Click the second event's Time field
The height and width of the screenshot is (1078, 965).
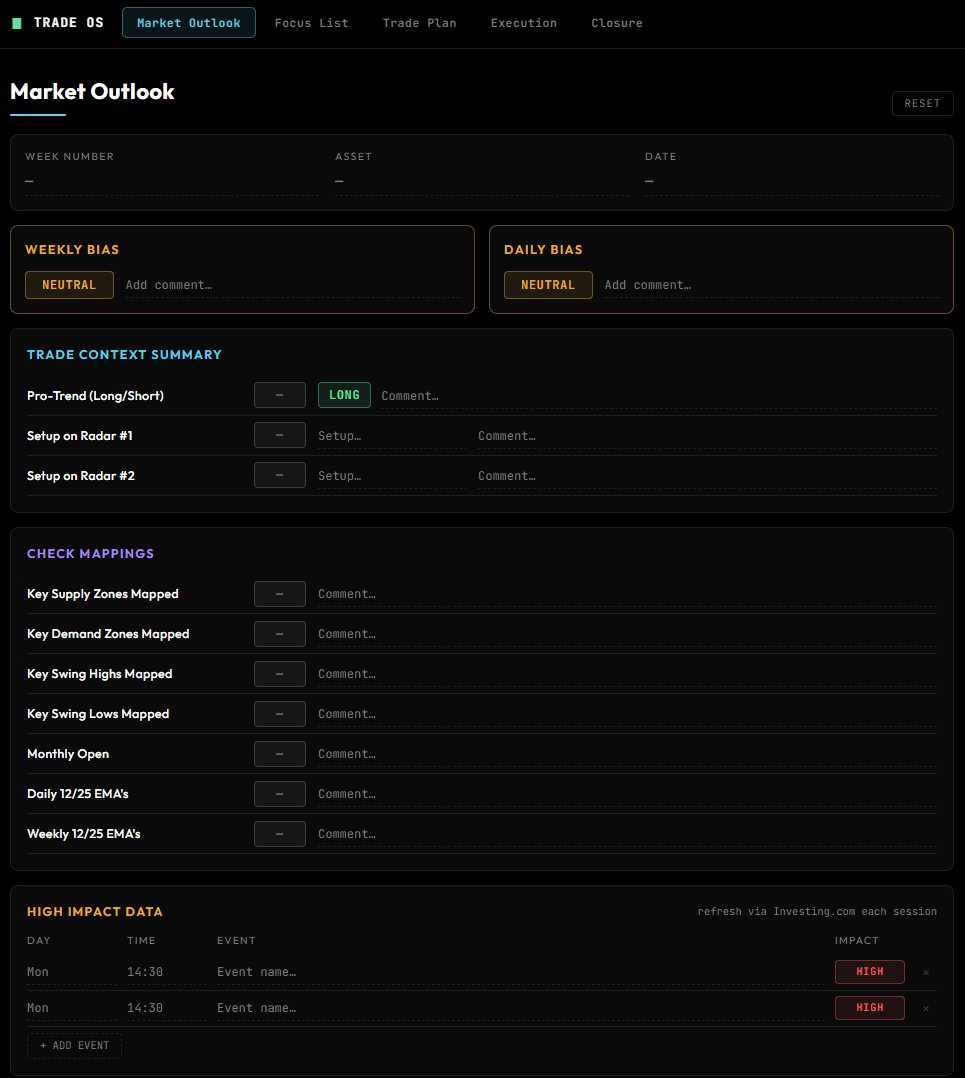point(166,1008)
